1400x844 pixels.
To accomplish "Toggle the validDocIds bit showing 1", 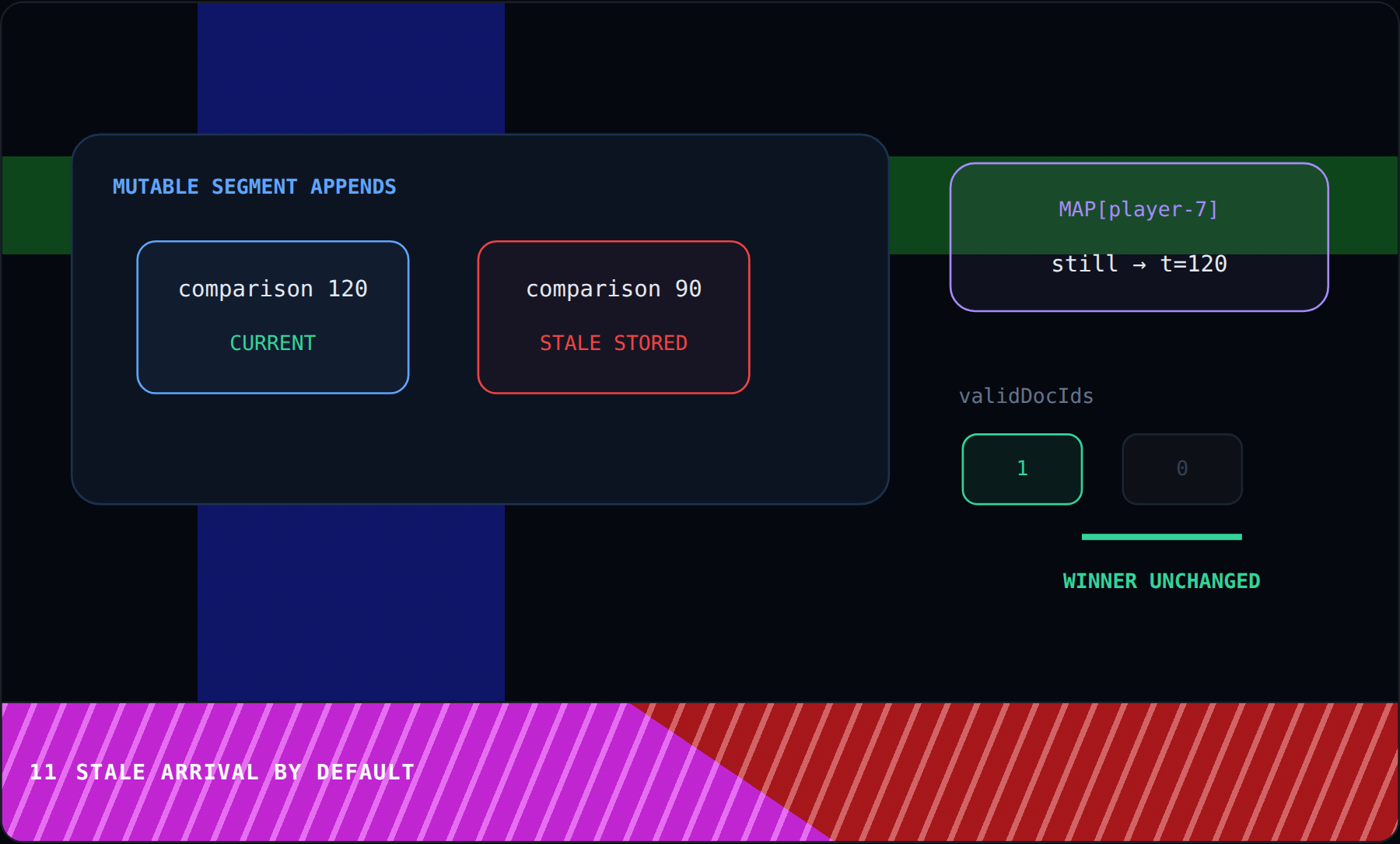I will pos(1022,469).
